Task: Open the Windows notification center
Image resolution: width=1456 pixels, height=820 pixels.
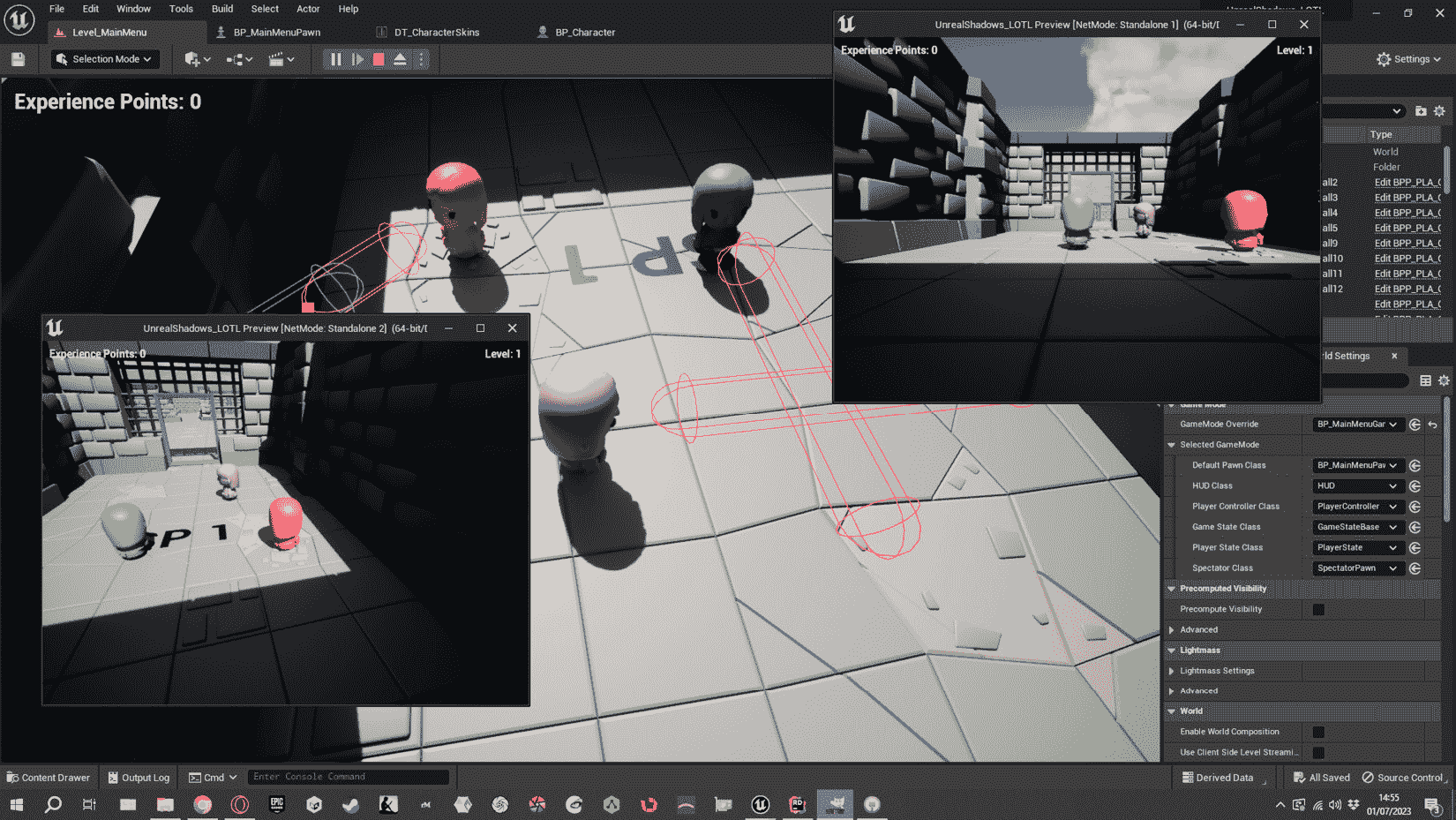Action: pos(1433,805)
